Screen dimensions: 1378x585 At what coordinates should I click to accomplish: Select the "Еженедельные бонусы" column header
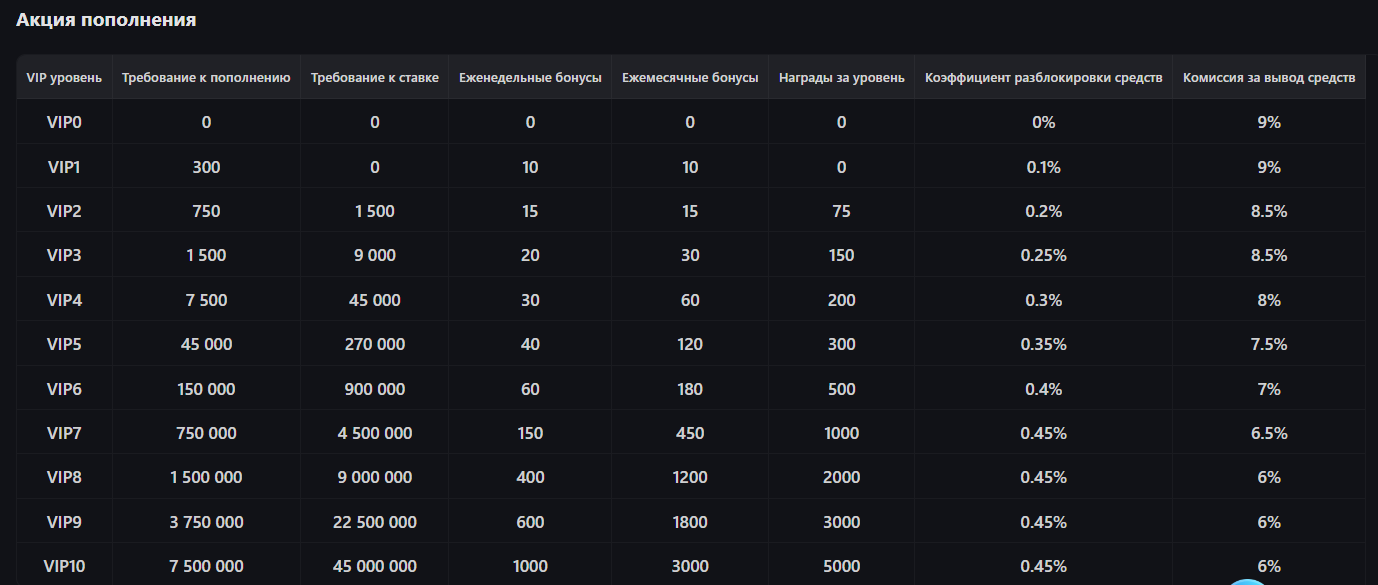click(530, 78)
